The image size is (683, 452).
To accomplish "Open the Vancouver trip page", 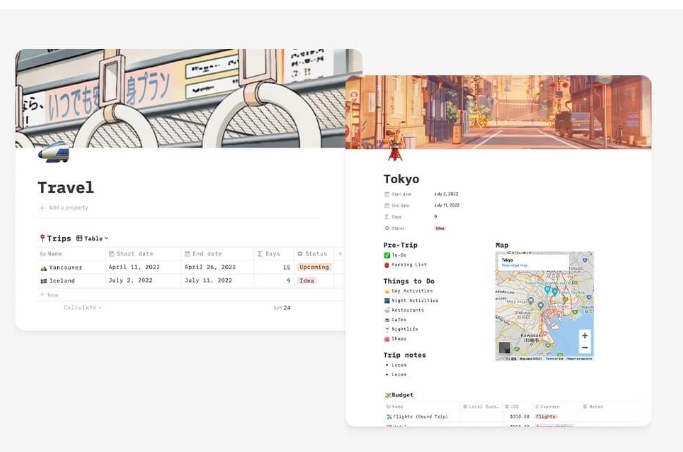I will coord(65,267).
